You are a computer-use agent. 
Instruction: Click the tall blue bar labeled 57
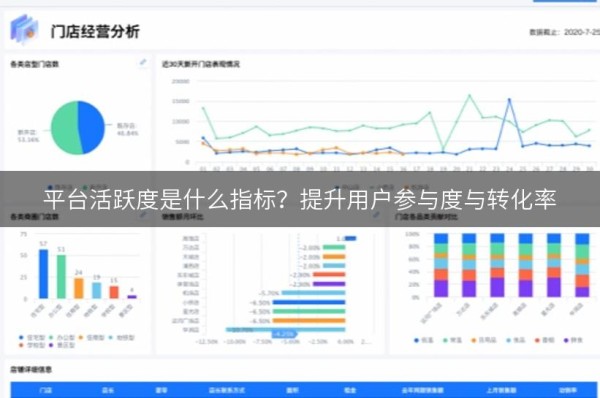tap(44, 274)
